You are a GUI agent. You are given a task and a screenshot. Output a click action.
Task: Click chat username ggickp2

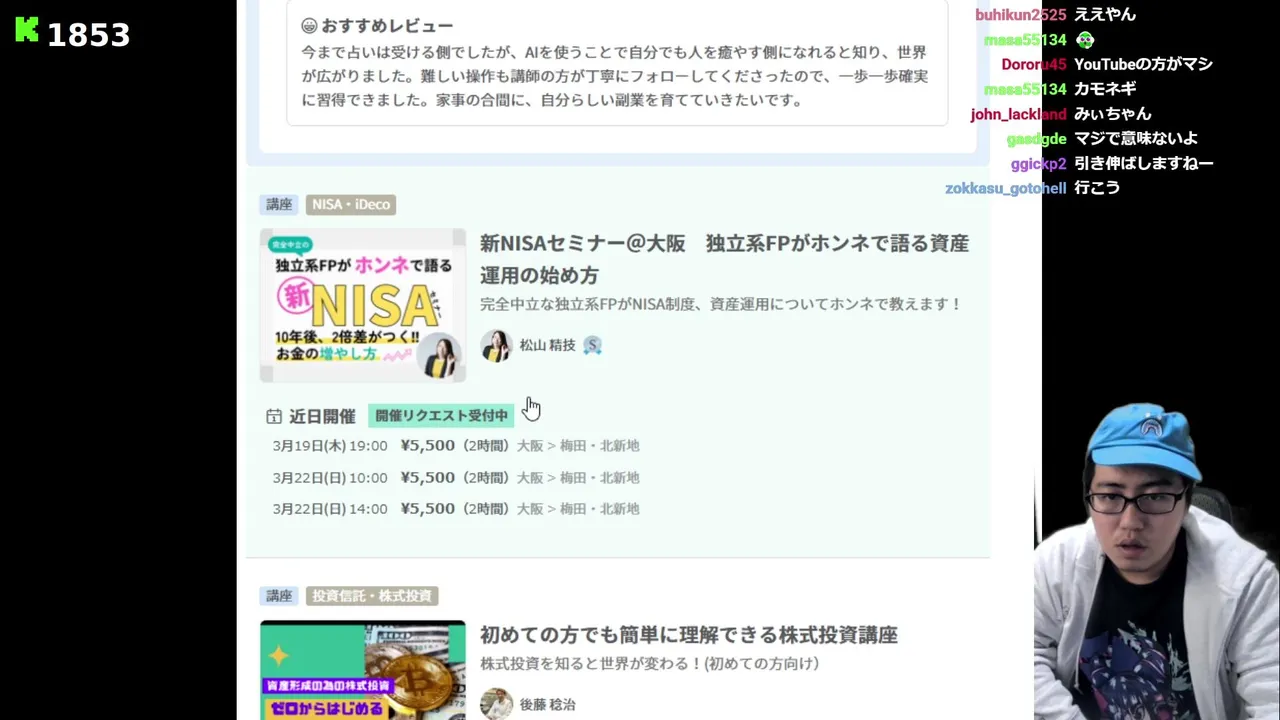1038,164
